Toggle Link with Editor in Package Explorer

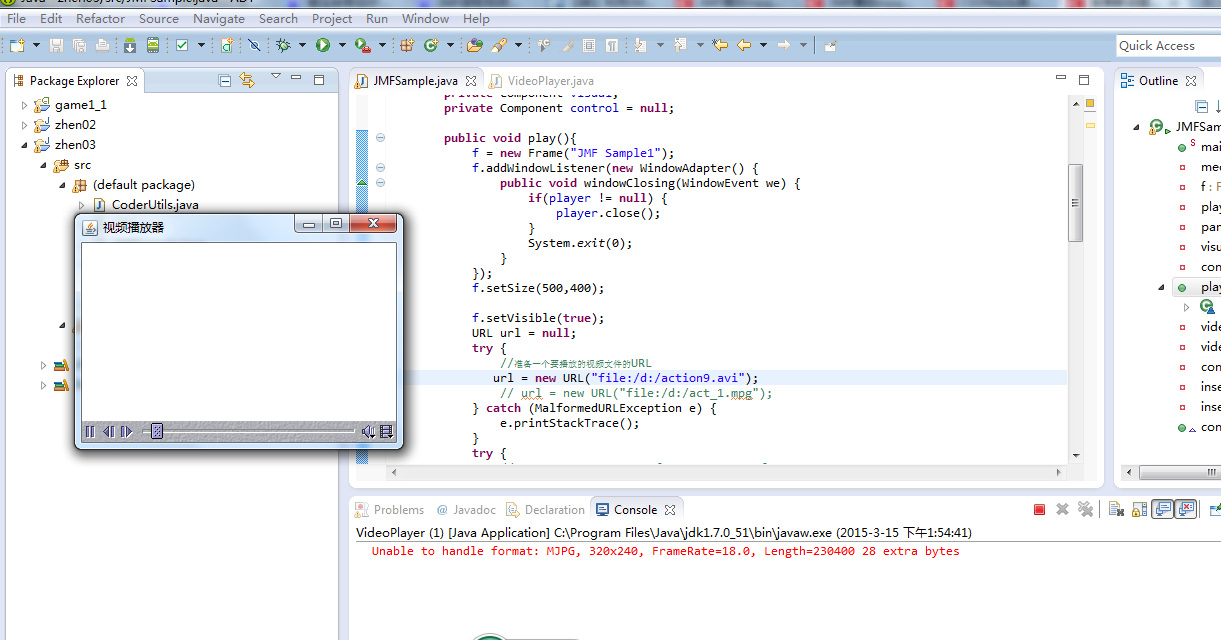coord(247,81)
